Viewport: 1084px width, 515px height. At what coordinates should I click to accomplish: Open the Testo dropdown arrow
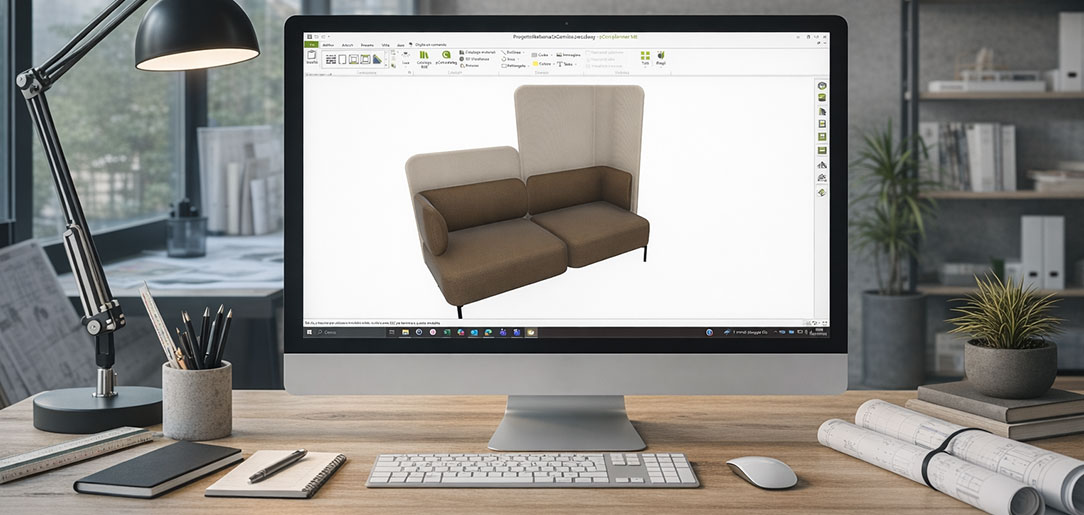click(575, 64)
